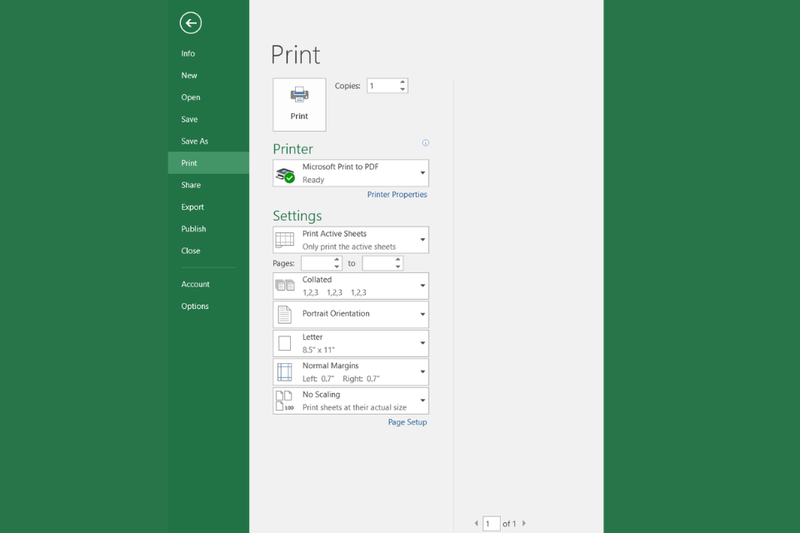Increase copies with the up spinner
This screenshot has height=533, width=800.
coord(402,82)
